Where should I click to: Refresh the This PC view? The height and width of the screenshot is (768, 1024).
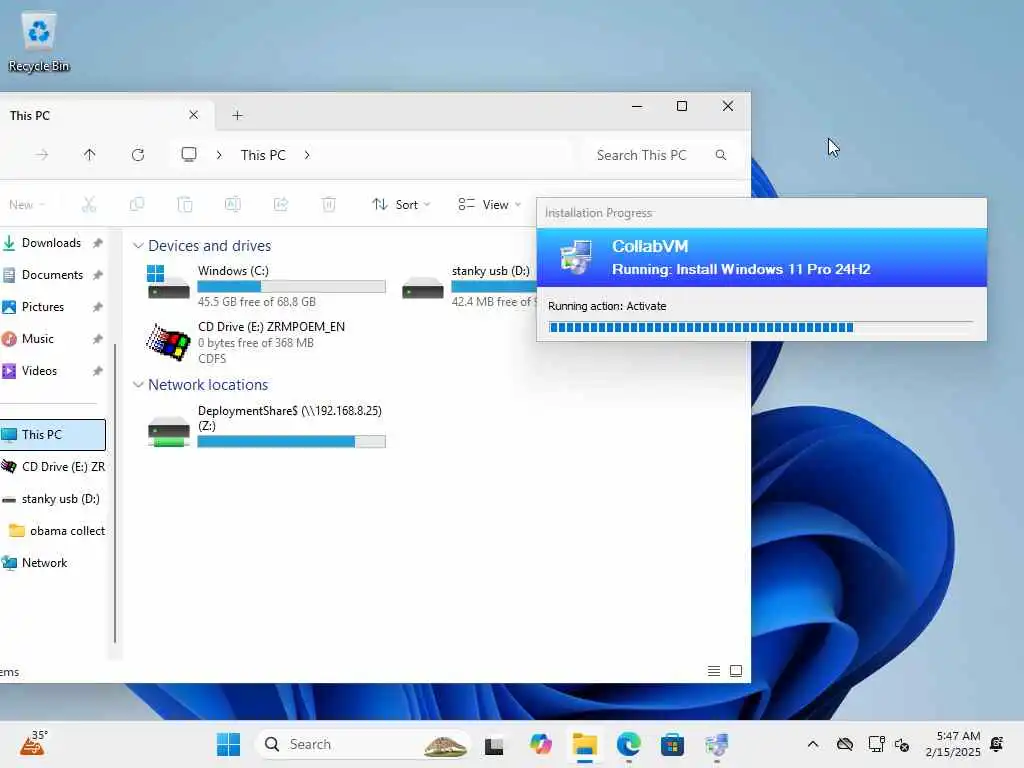pos(138,155)
